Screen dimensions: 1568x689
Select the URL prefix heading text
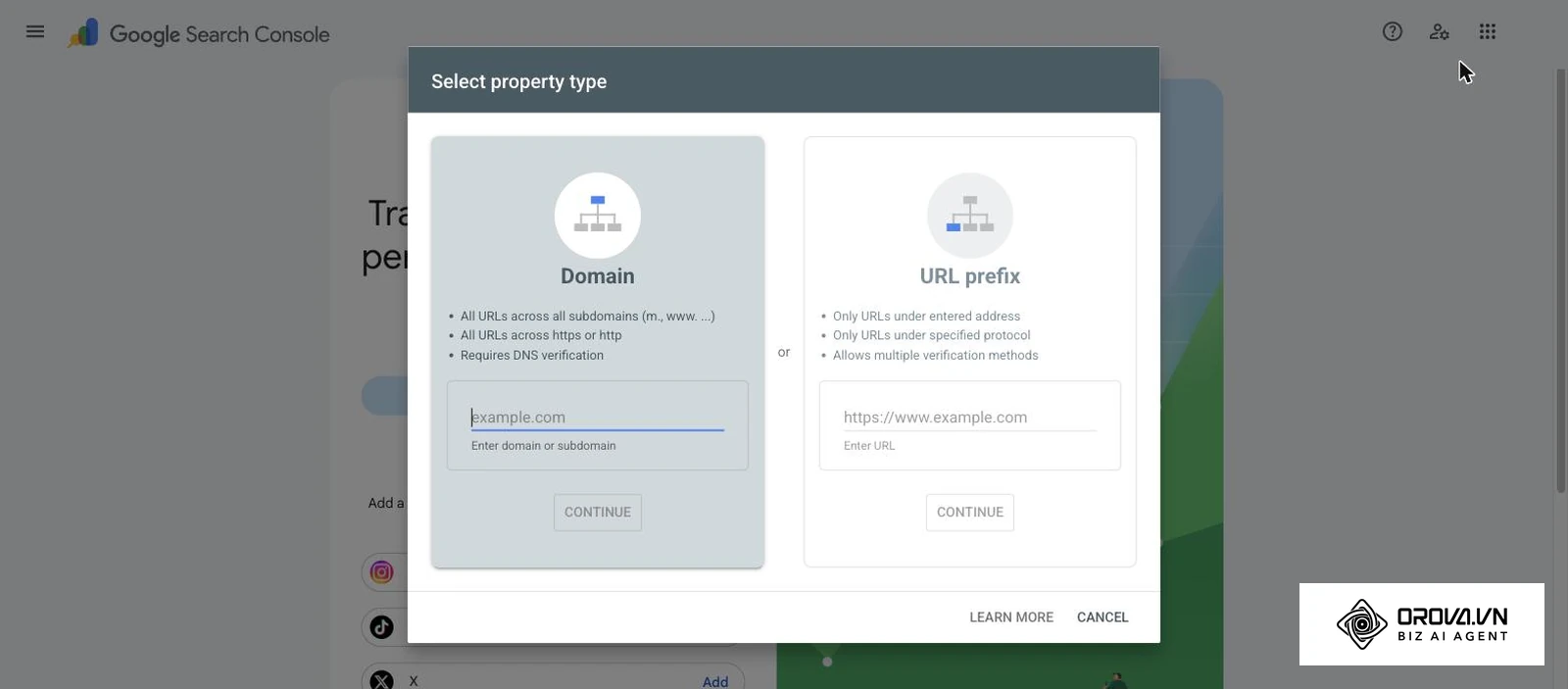tap(970, 276)
